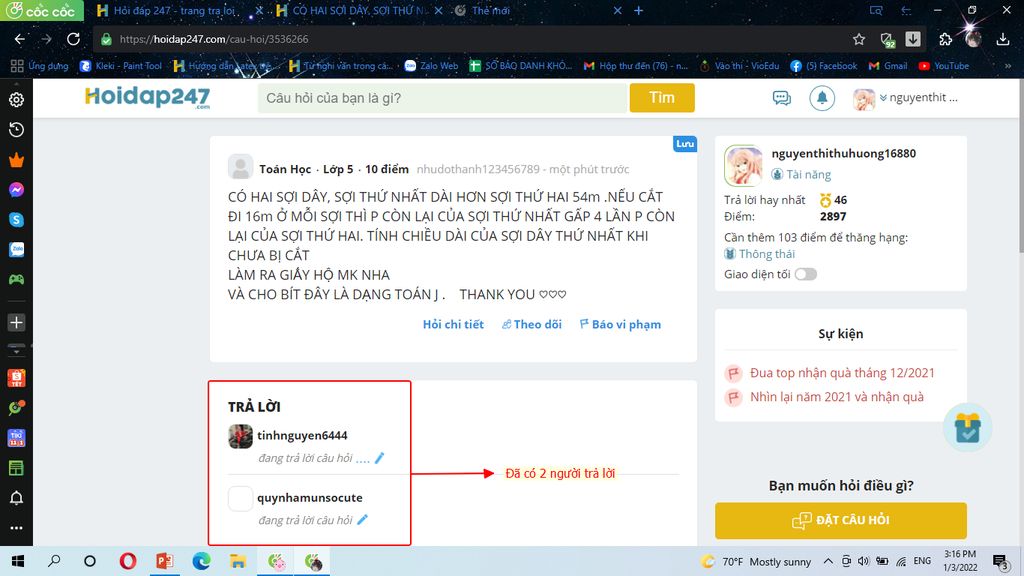The image size is (1024, 576).
Task: Open Skype from the browser sidebar
Action: [16, 220]
